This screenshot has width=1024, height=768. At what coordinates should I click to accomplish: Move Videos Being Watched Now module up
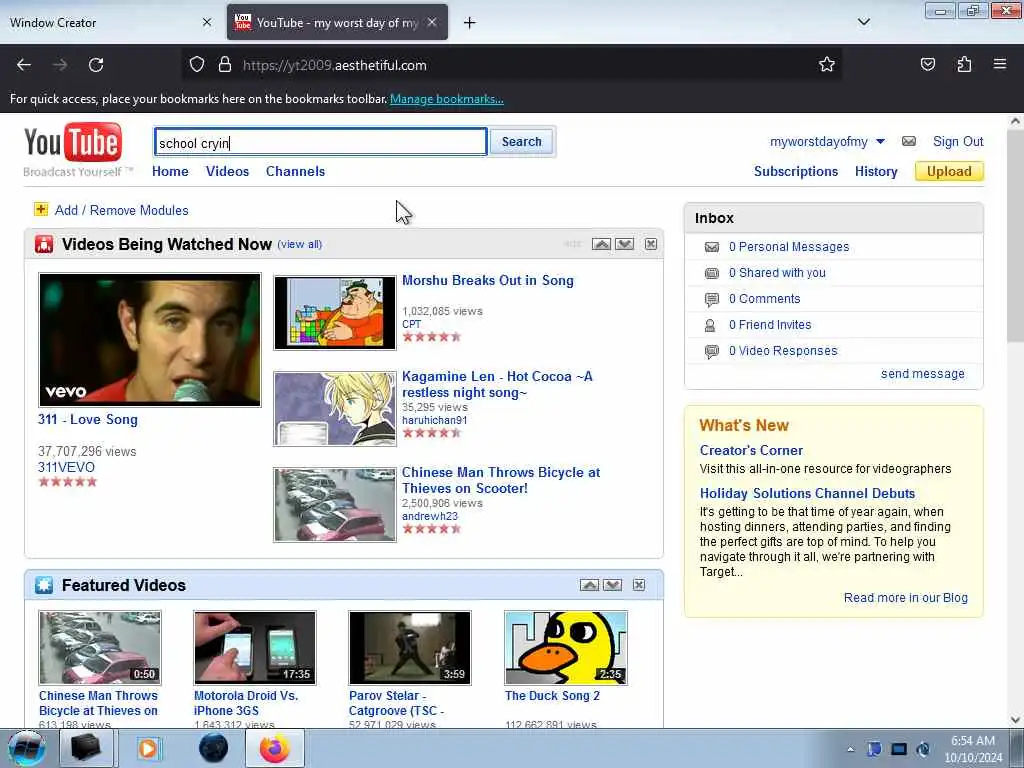coord(601,244)
